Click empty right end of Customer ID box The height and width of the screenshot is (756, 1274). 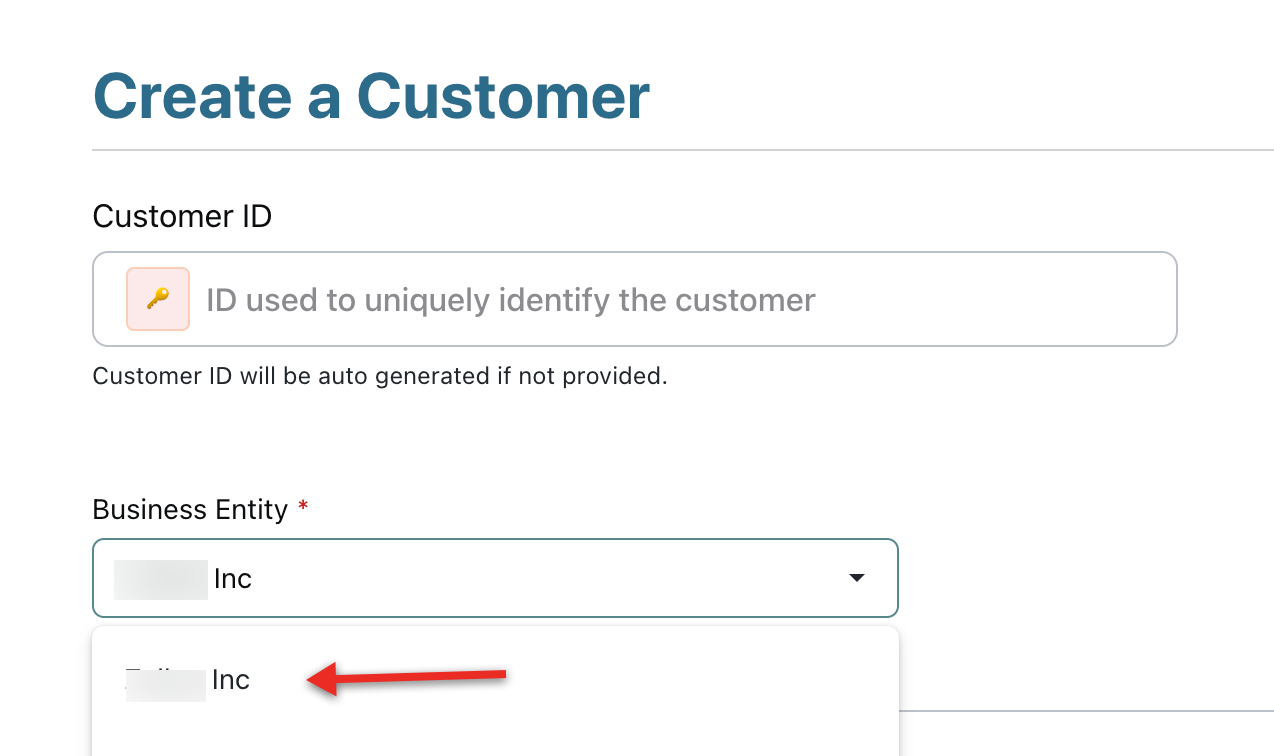tap(1050, 299)
